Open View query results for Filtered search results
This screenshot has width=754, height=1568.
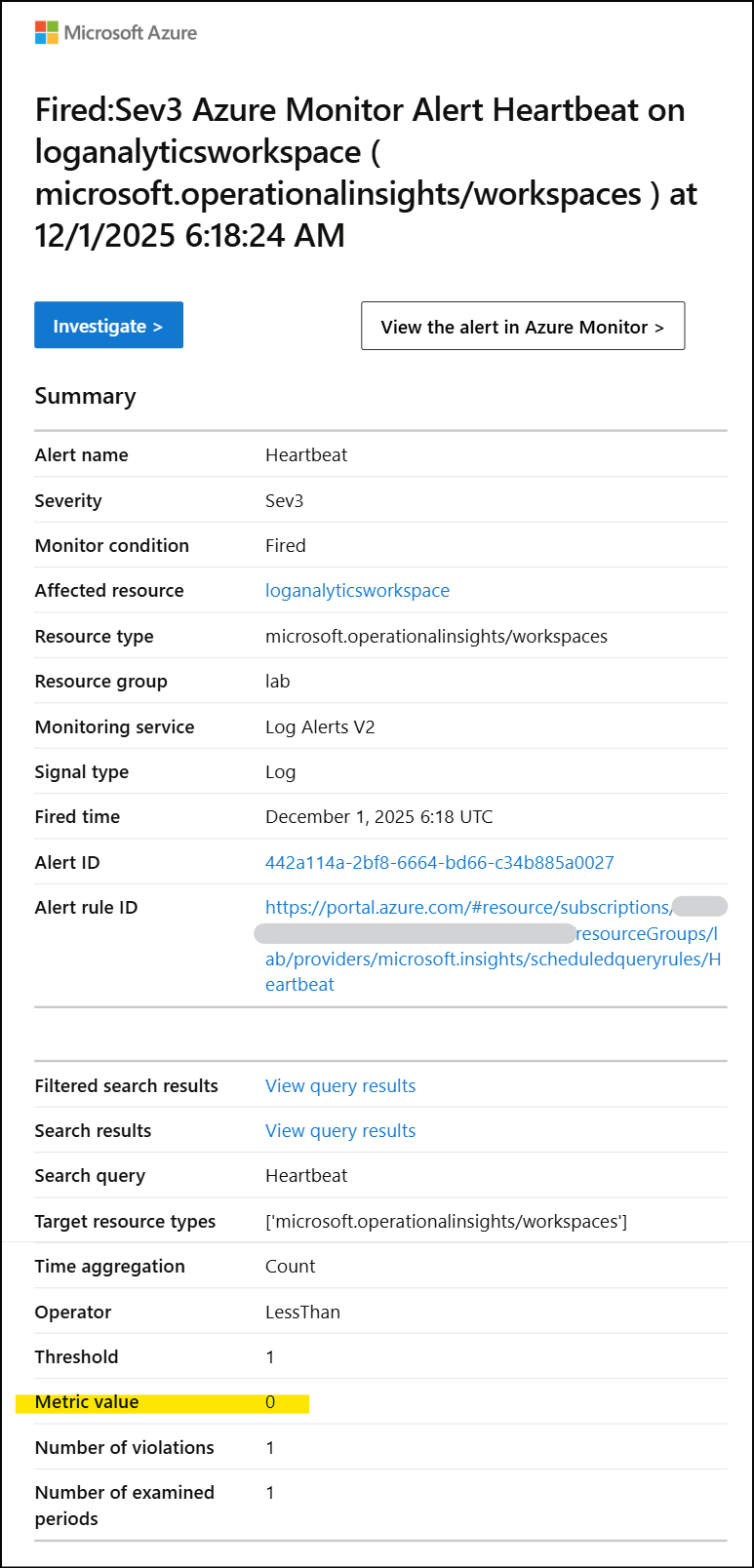pyautogui.click(x=340, y=1086)
